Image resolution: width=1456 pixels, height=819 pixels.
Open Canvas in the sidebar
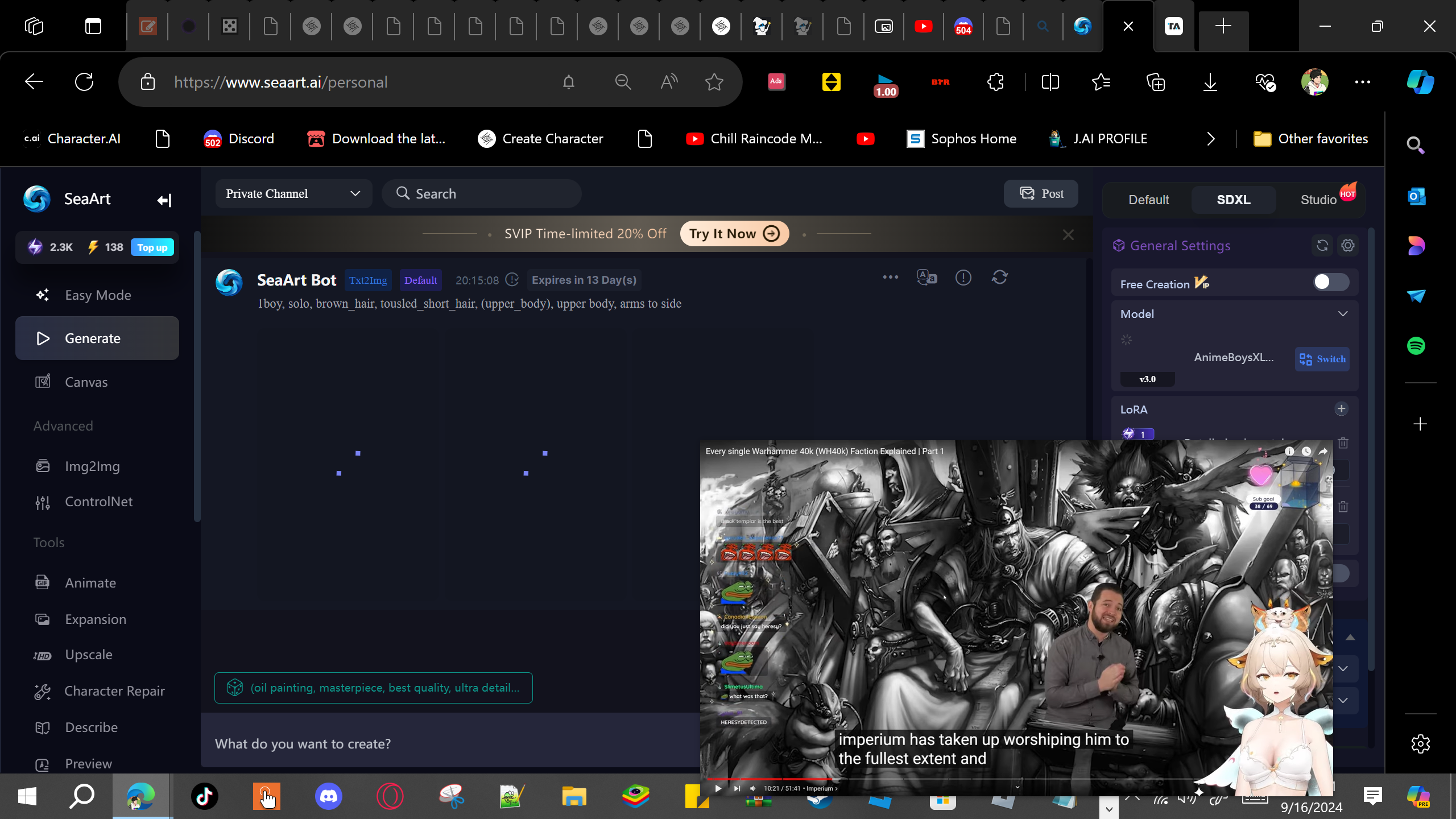coord(97,382)
